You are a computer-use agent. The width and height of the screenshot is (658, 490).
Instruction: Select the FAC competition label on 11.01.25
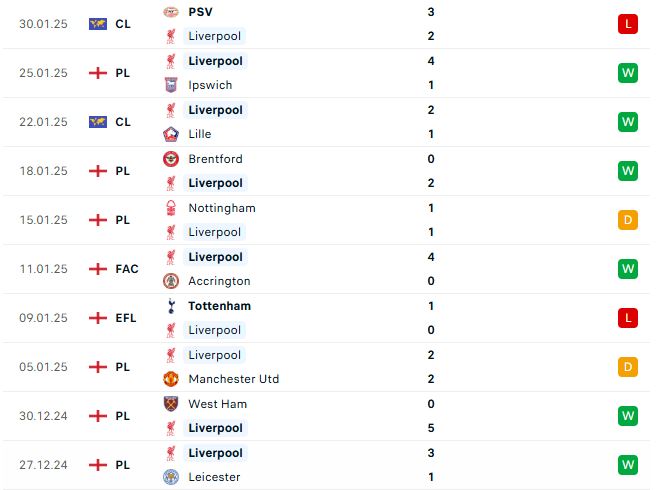coord(127,269)
